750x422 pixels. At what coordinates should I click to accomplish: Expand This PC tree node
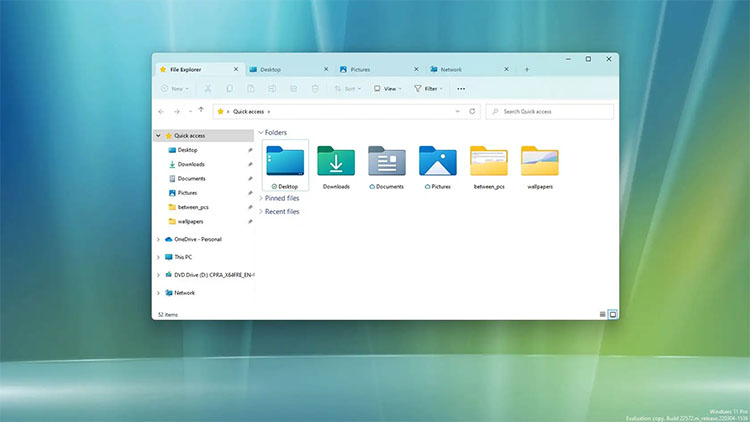pyautogui.click(x=158, y=257)
